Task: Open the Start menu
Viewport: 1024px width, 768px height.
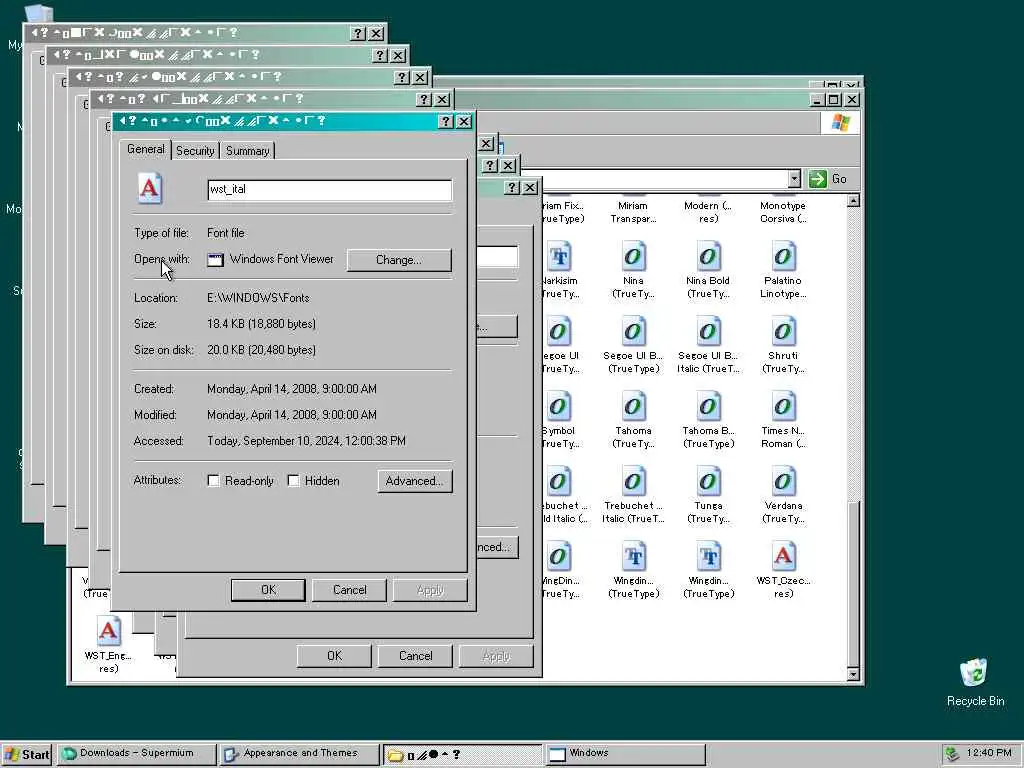Action: (27, 754)
